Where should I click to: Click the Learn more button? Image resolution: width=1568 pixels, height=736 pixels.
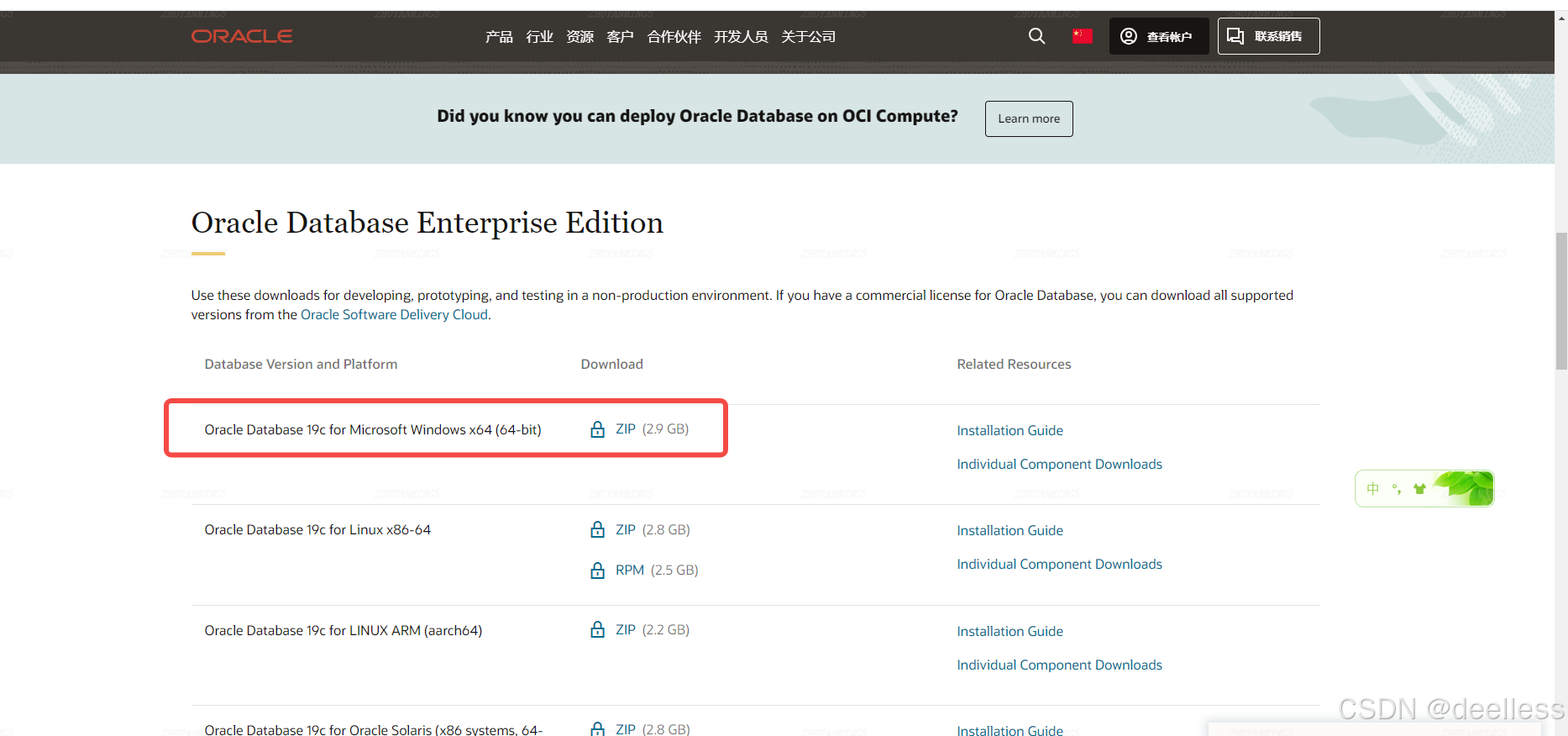click(x=1029, y=118)
